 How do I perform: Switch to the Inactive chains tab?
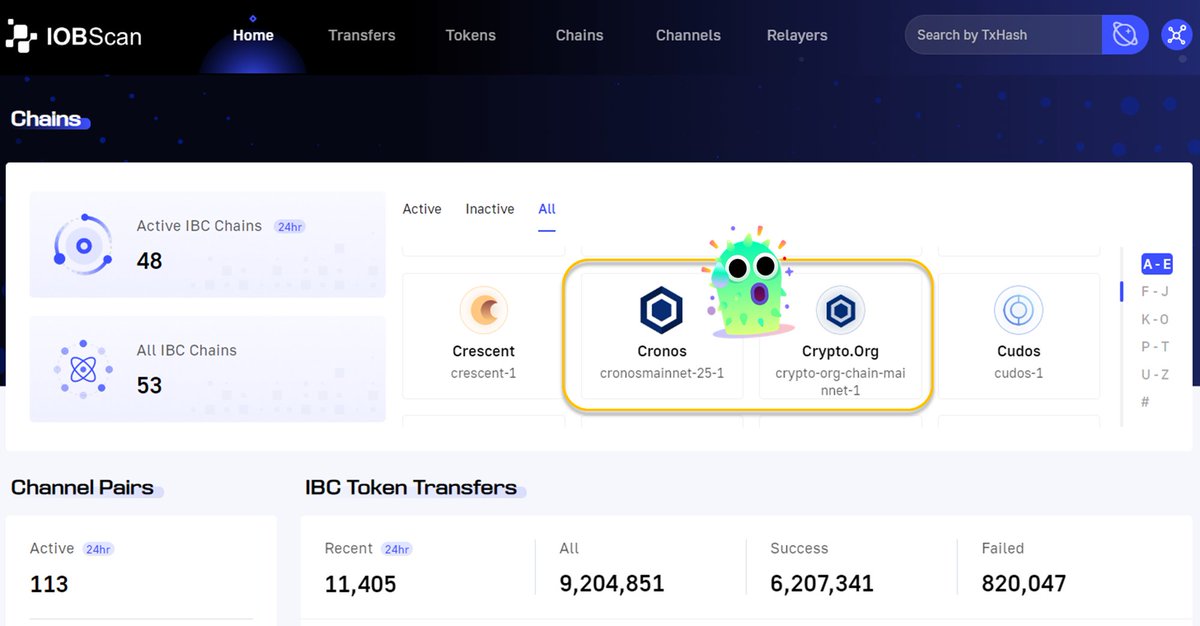(x=490, y=209)
